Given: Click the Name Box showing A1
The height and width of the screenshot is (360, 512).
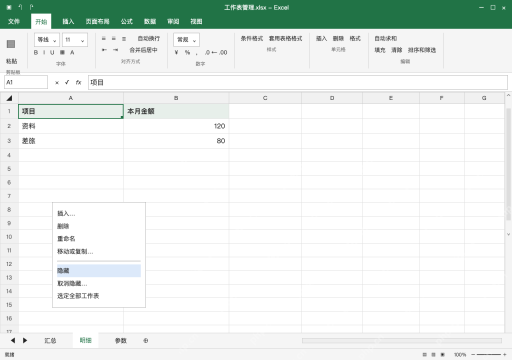Looking at the screenshot, I should [x=26, y=82].
